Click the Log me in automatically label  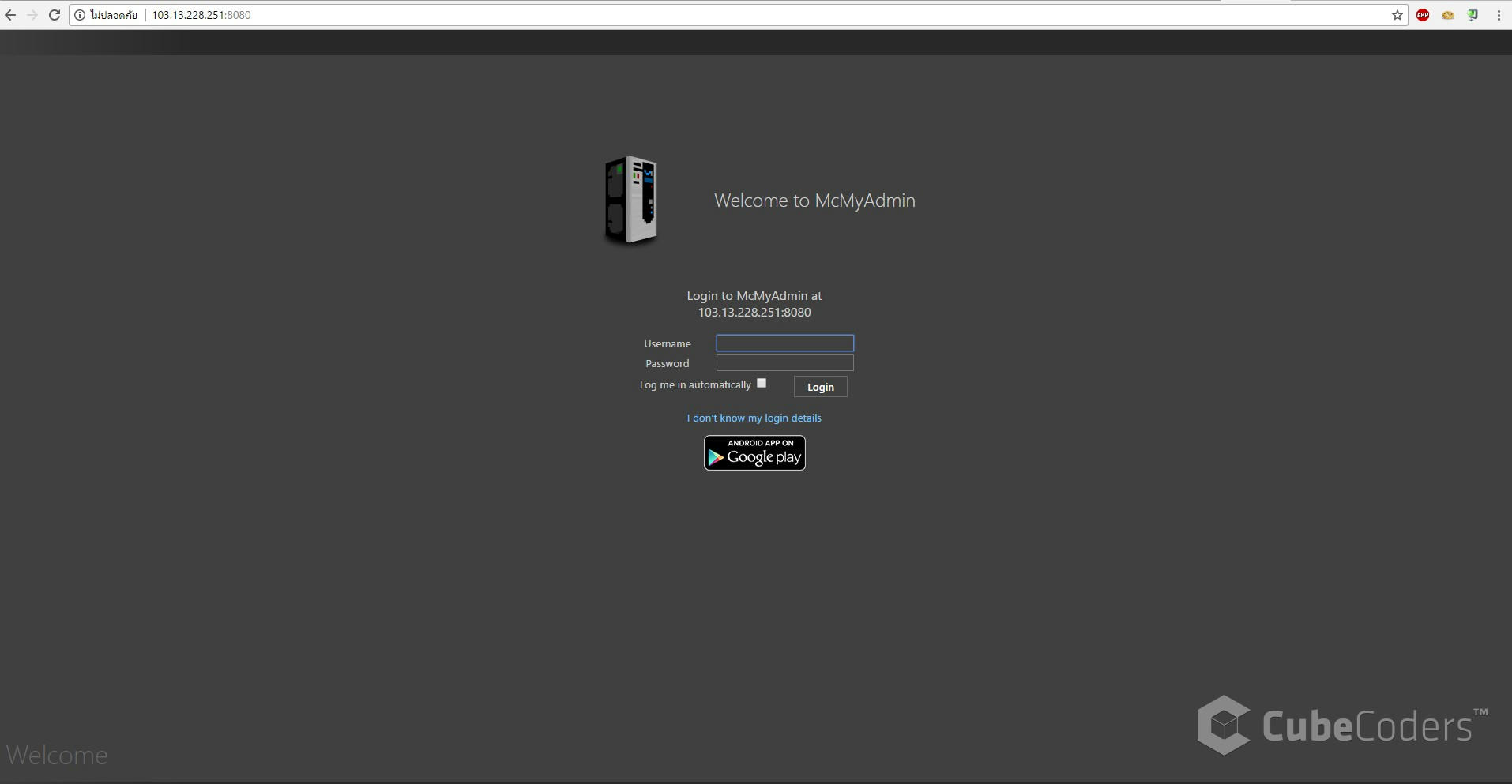tap(695, 385)
